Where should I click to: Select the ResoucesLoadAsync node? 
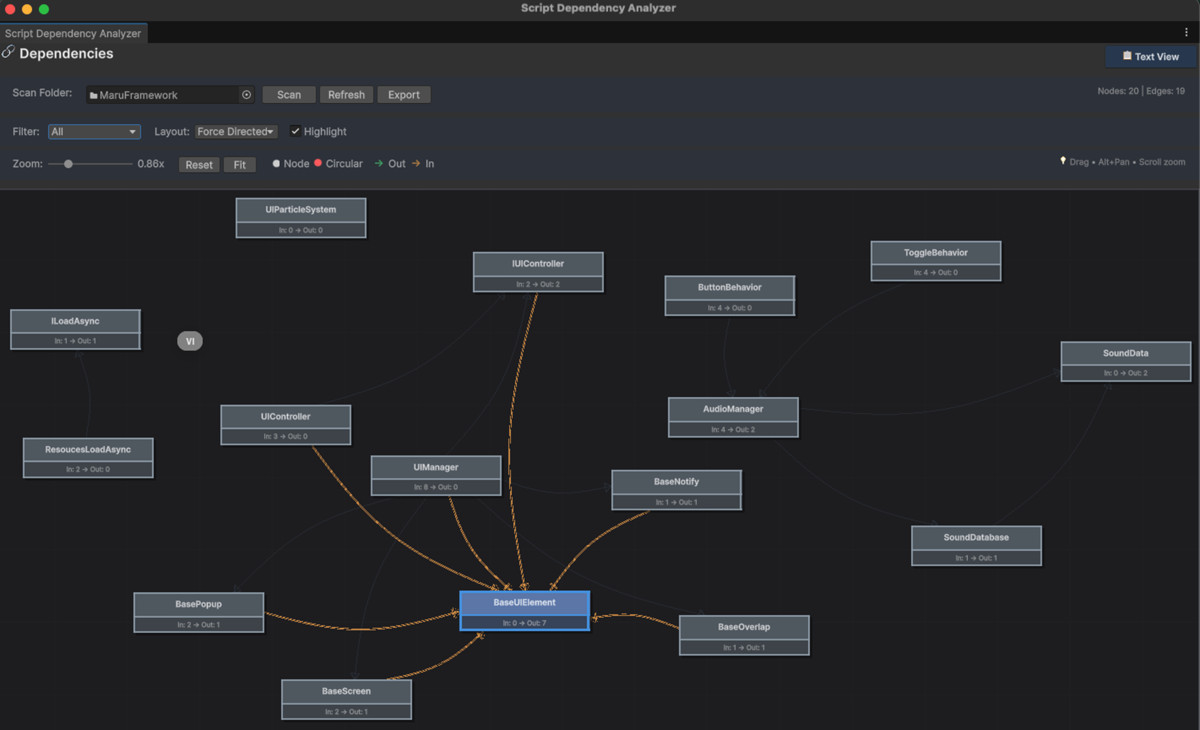tap(88, 457)
